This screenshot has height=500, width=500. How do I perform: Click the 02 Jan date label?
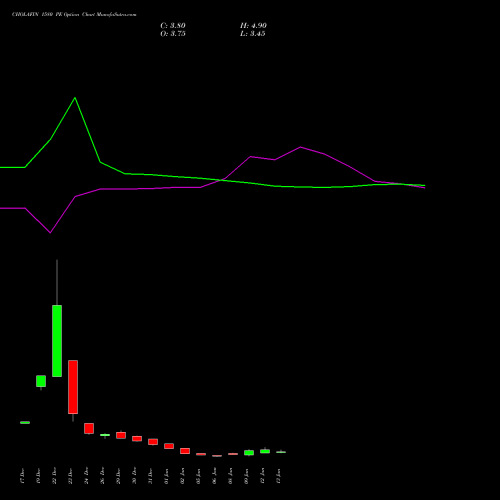[x=182, y=476]
